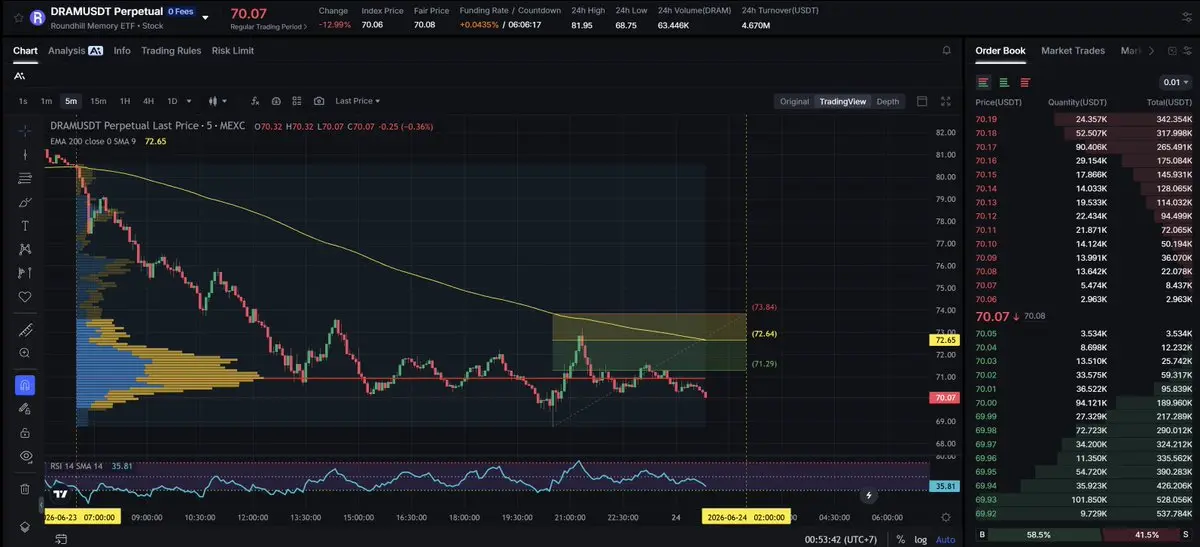Click the heart favorites icon in the drawing toolbar
1200x547 pixels.
[x=25, y=296]
